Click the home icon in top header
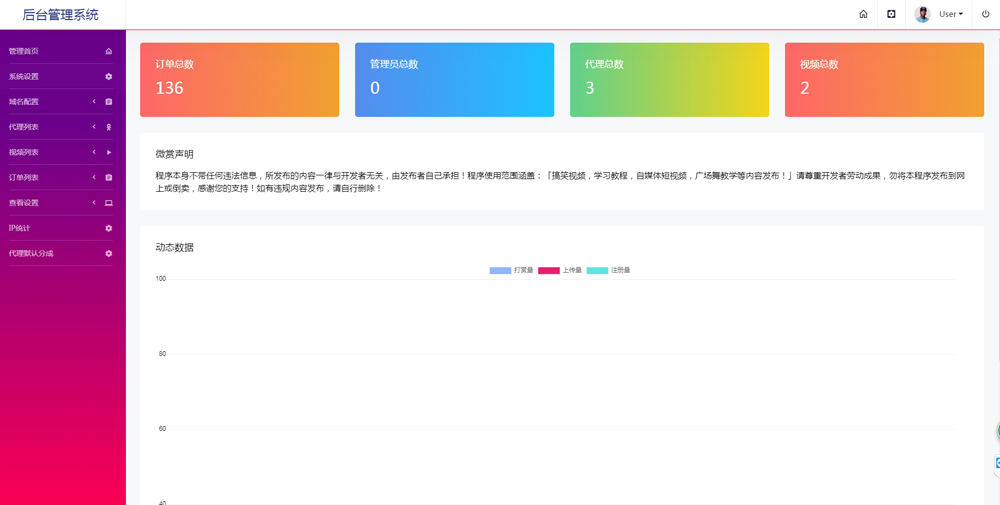The width and height of the screenshot is (1000, 505). pos(863,15)
